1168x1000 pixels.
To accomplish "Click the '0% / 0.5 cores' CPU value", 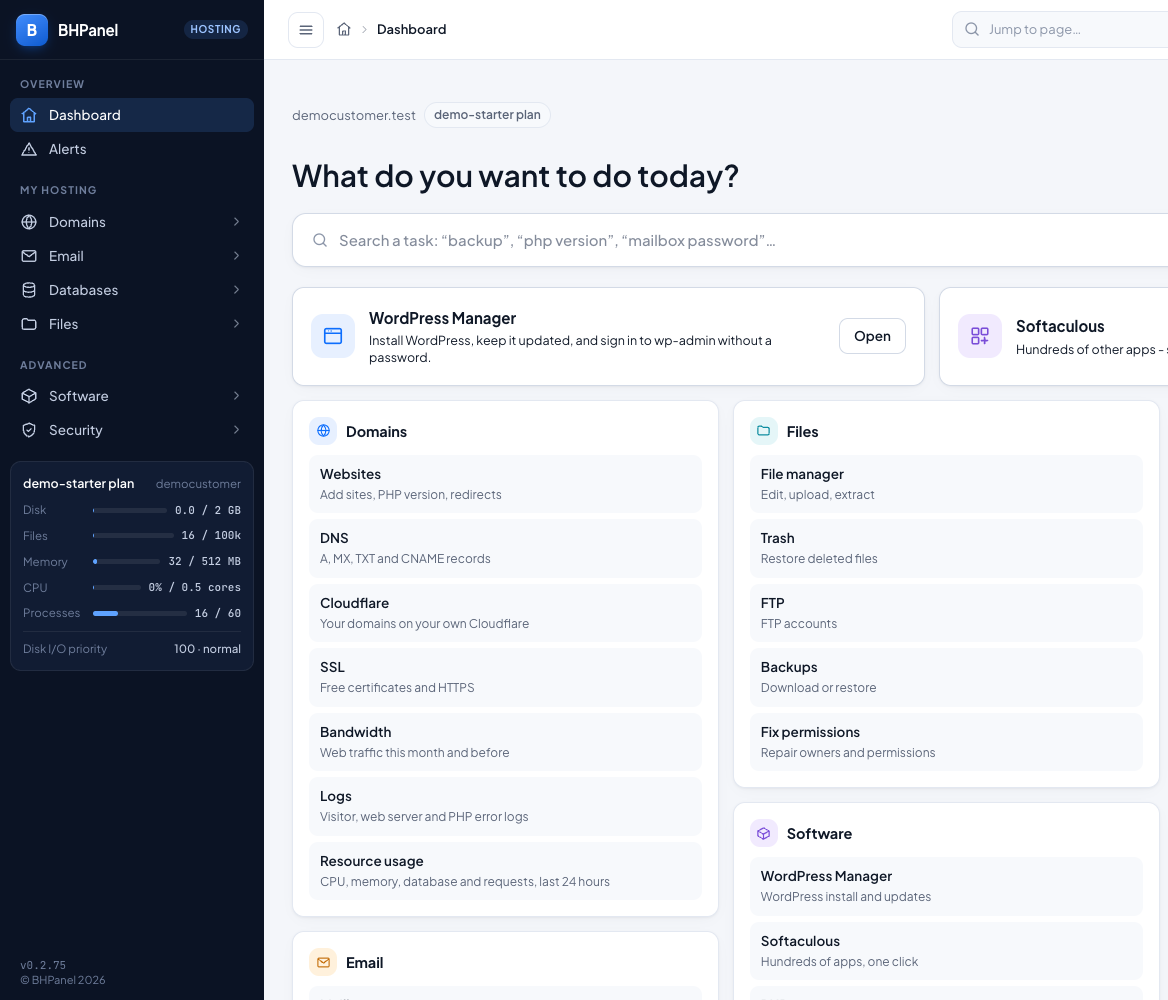I will click(194, 587).
